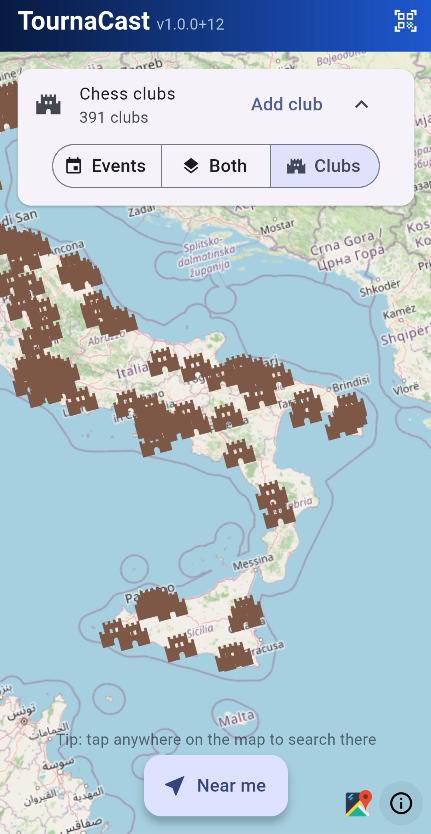
Task: Click the Add club link
Action: tap(287, 104)
